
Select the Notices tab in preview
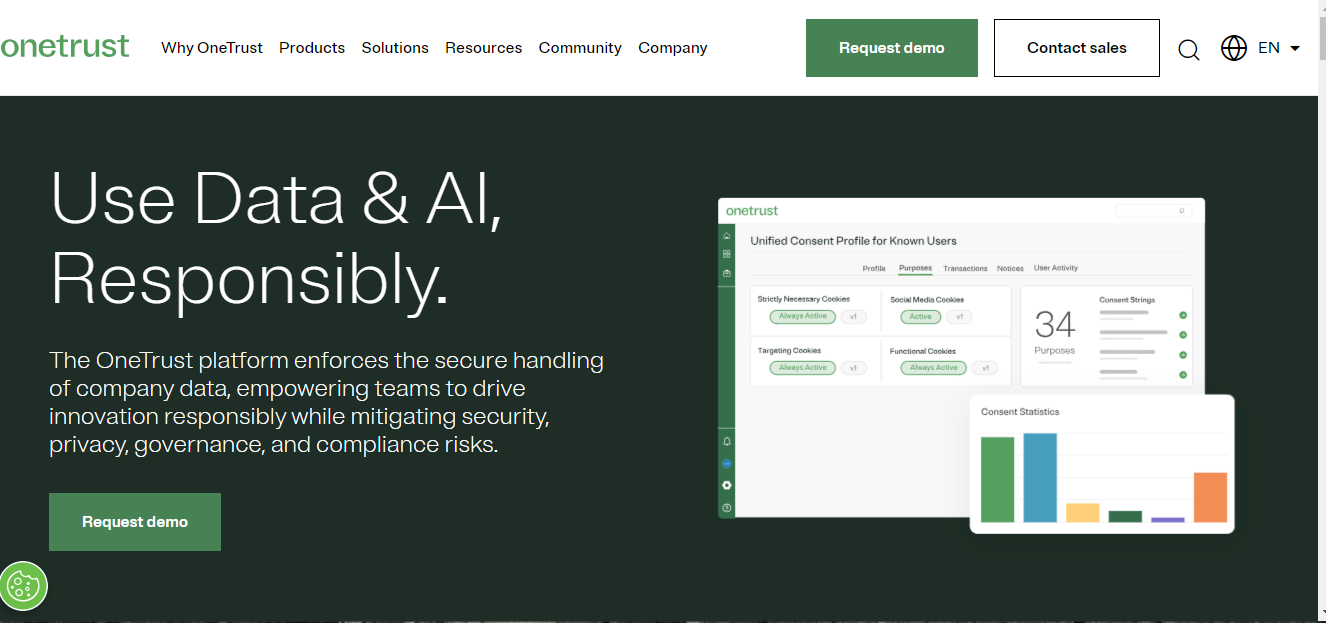[1010, 268]
